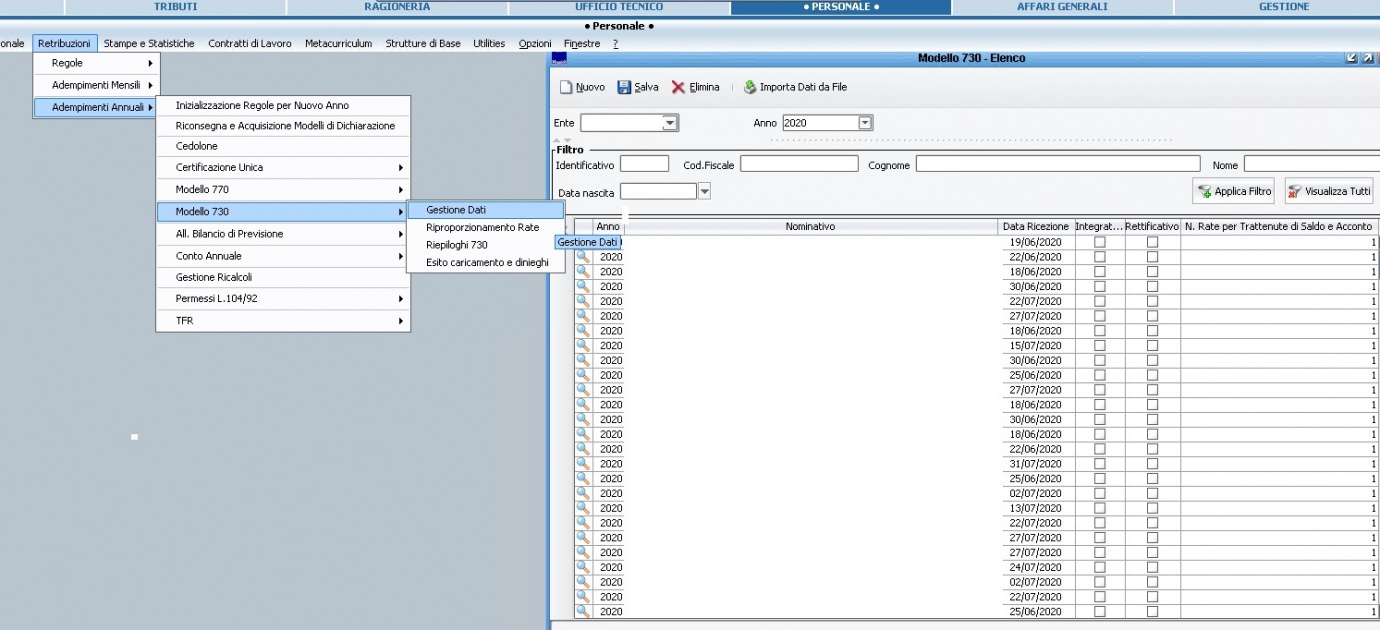The image size is (1380, 630).
Task: Click into the Cognome field
Action: tap(1058, 165)
